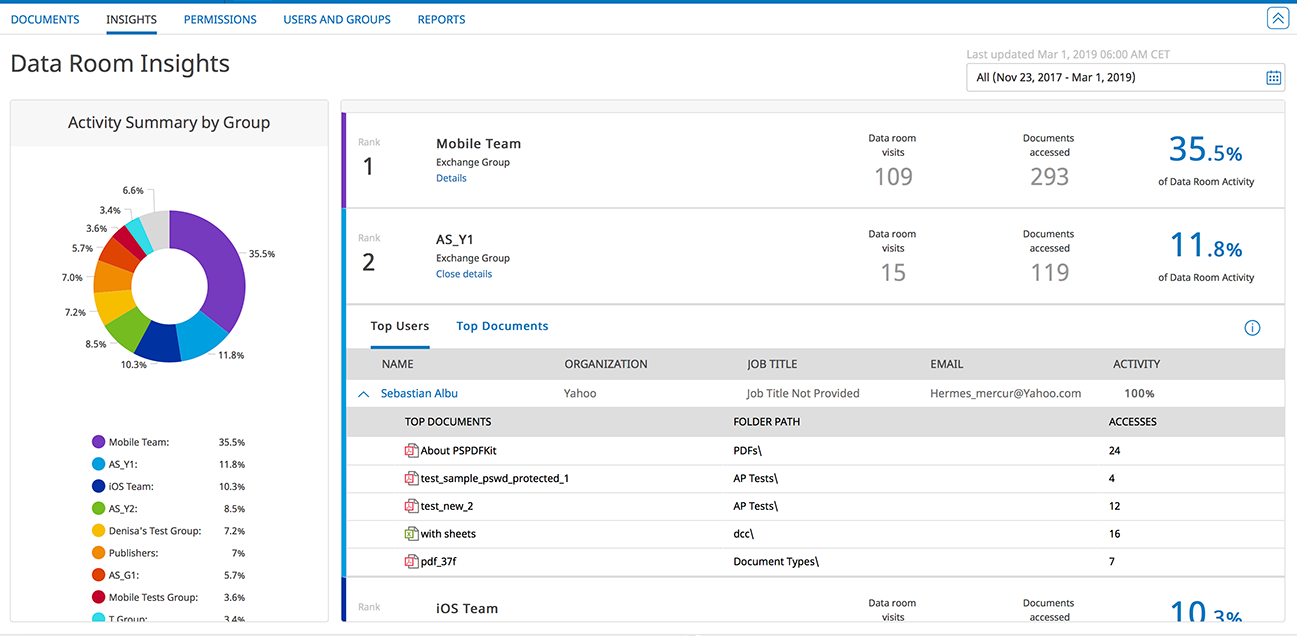Open Sebastian Albu's user profile link
Image resolution: width=1297 pixels, height=636 pixels.
coord(419,393)
